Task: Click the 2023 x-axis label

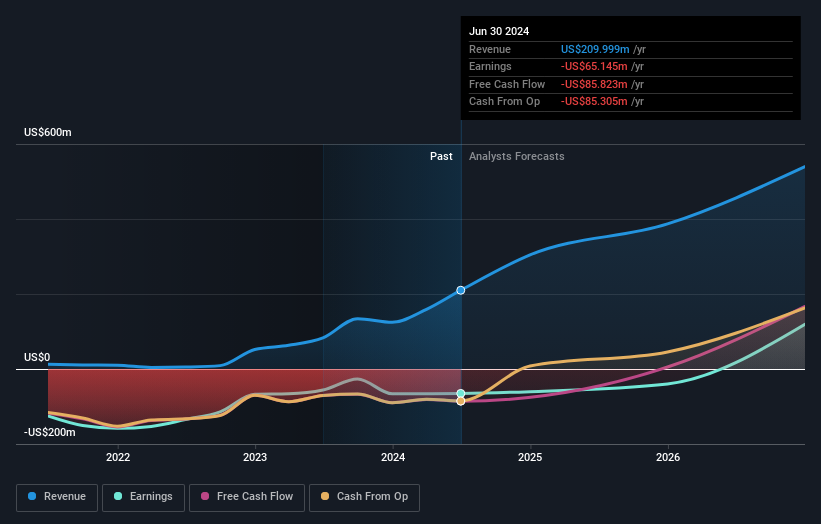Action: 255,457
